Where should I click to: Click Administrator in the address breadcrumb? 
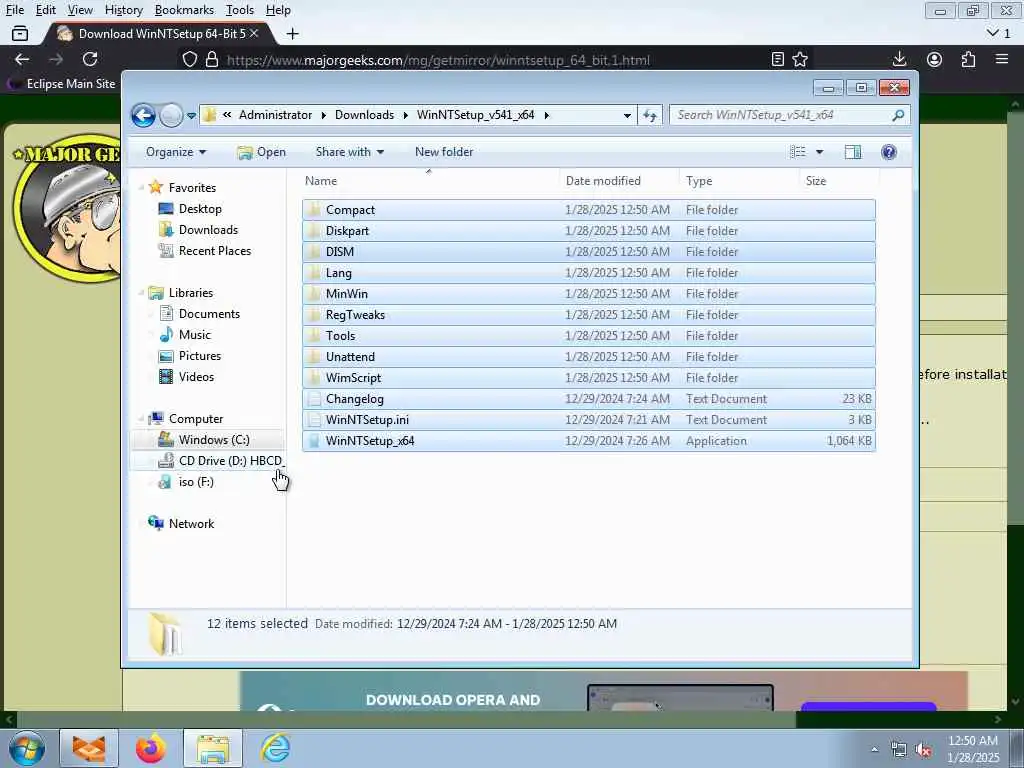pyautogui.click(x=275, y=115)
